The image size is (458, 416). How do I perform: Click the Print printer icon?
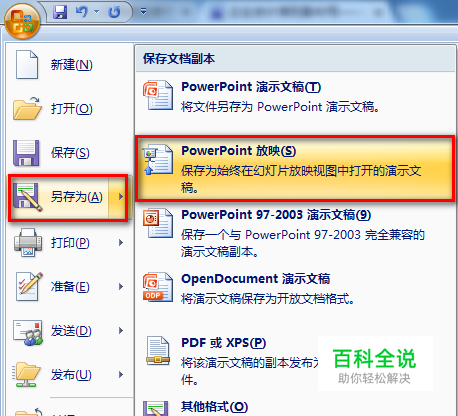coord(28,242)
